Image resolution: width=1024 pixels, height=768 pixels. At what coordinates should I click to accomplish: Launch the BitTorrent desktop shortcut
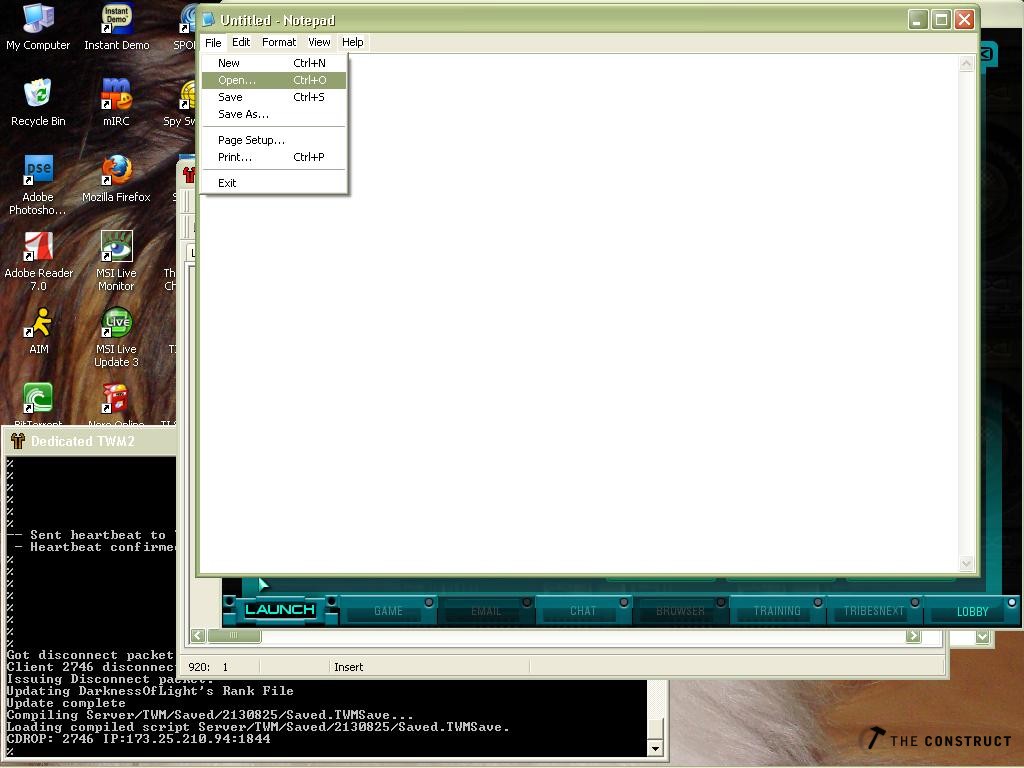38,405
